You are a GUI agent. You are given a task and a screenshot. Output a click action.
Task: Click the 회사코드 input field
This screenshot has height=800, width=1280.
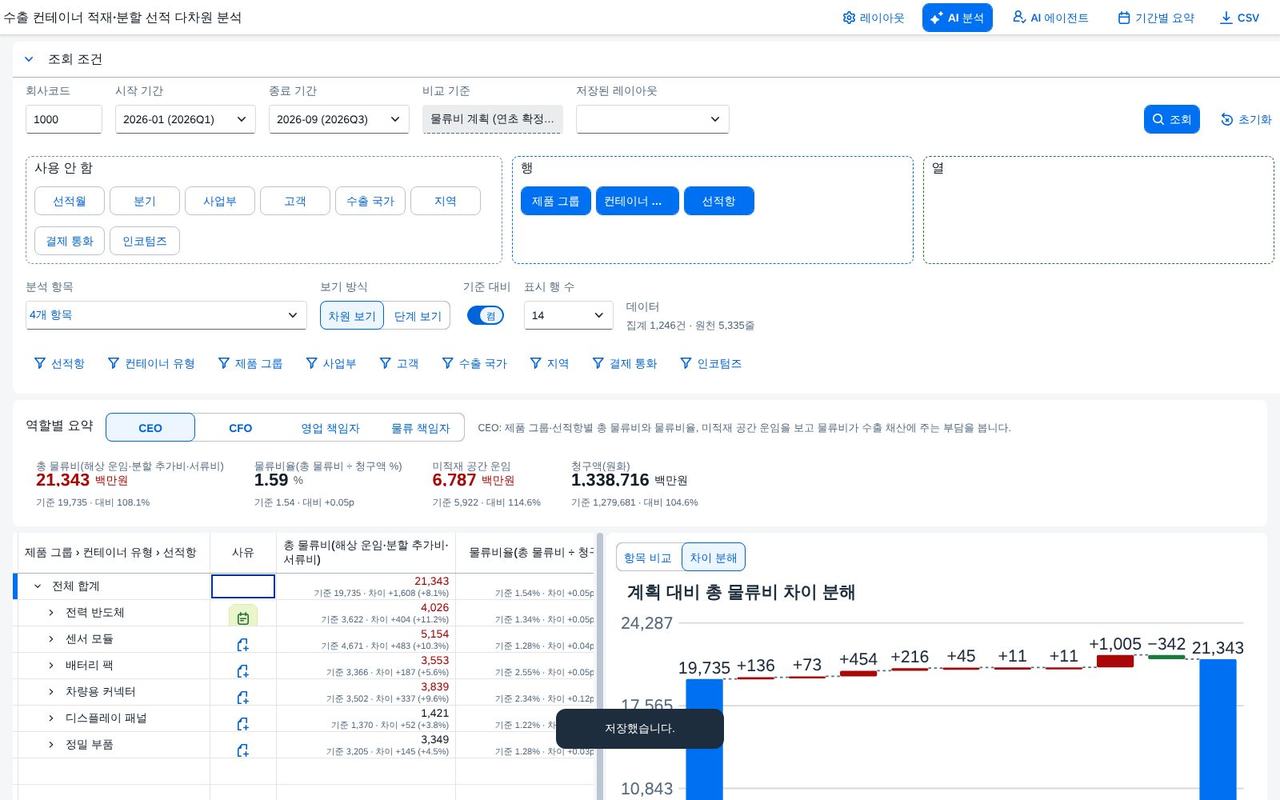[x=64, y=119]
